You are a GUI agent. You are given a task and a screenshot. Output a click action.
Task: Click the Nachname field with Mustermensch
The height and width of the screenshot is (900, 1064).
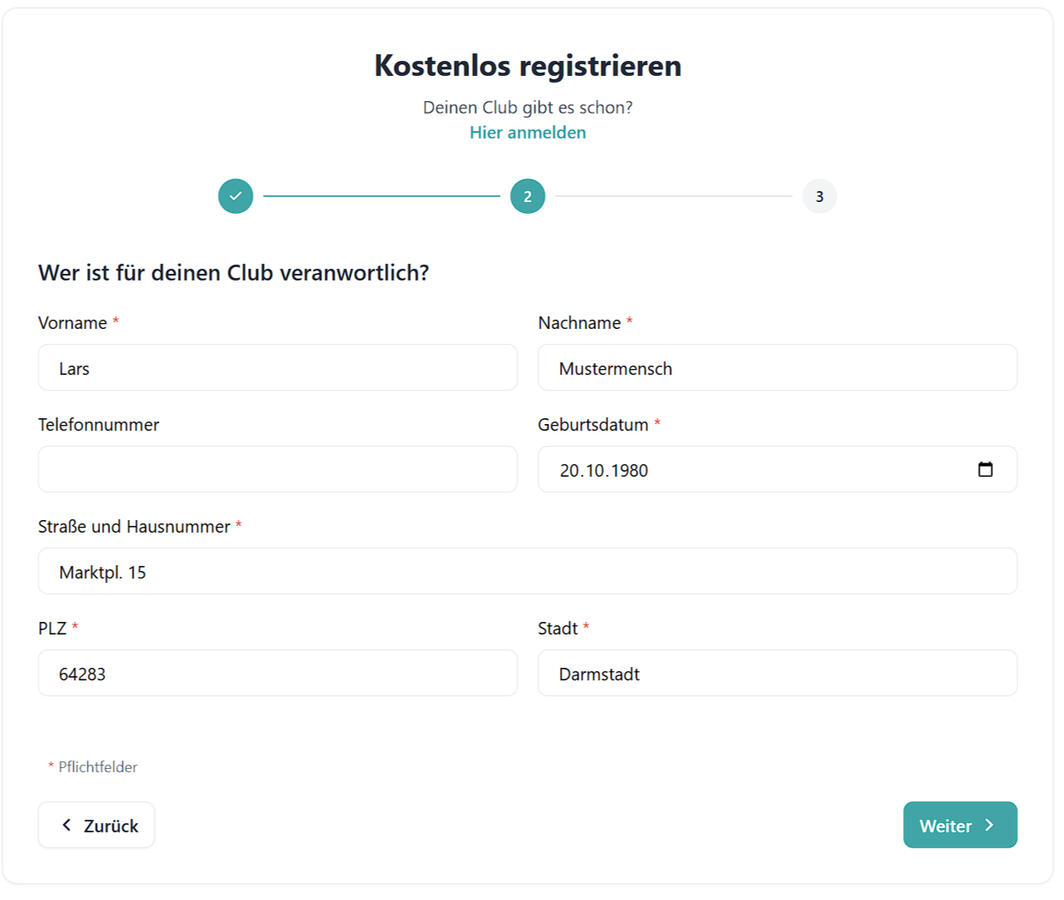777,368
